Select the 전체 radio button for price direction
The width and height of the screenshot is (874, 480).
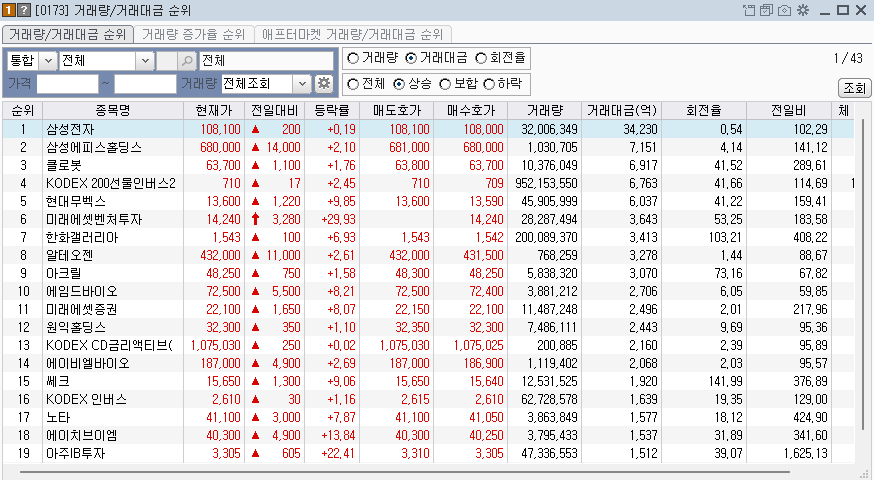click(353, 84)
